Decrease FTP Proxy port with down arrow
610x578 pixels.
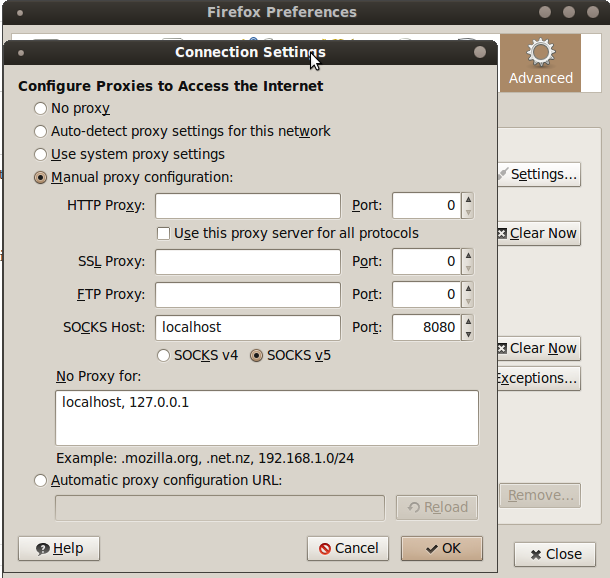tap(468, 301)
